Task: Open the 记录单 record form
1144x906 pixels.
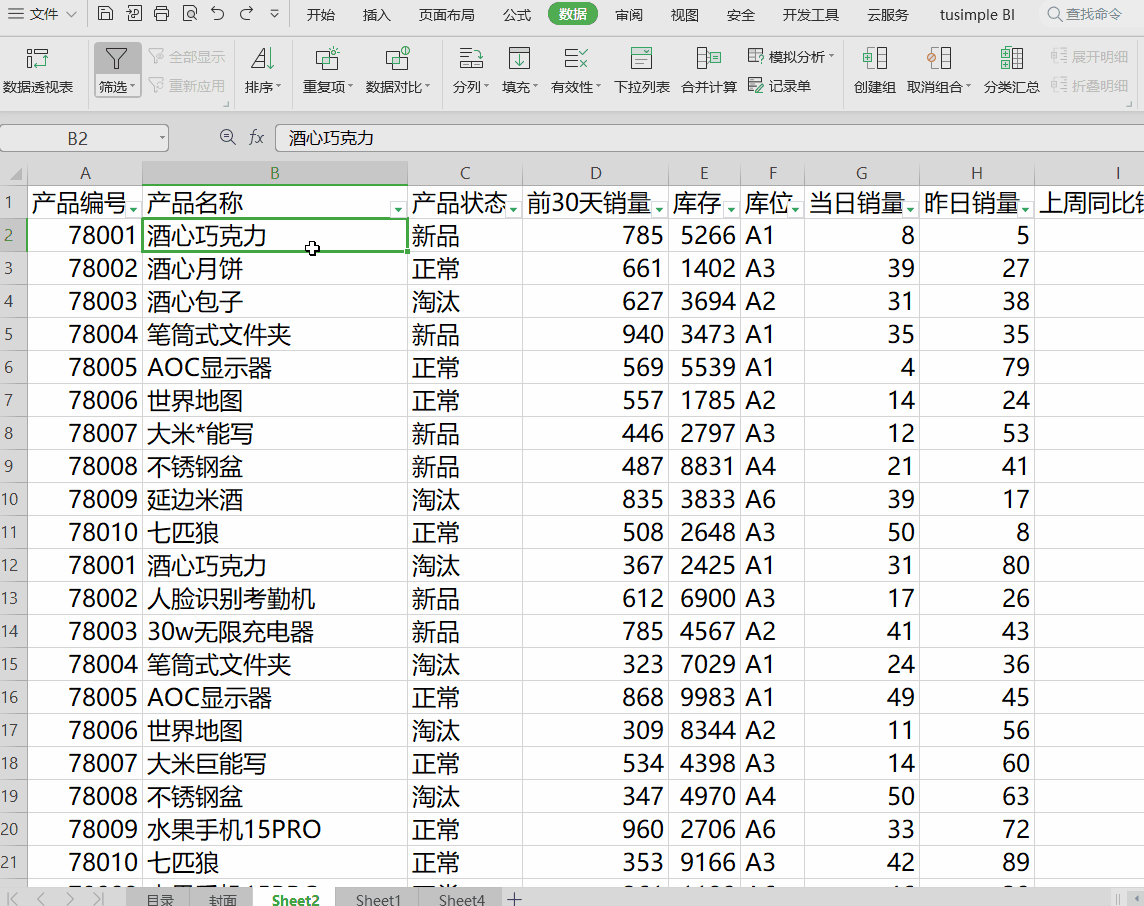Action: pos(779,86)
